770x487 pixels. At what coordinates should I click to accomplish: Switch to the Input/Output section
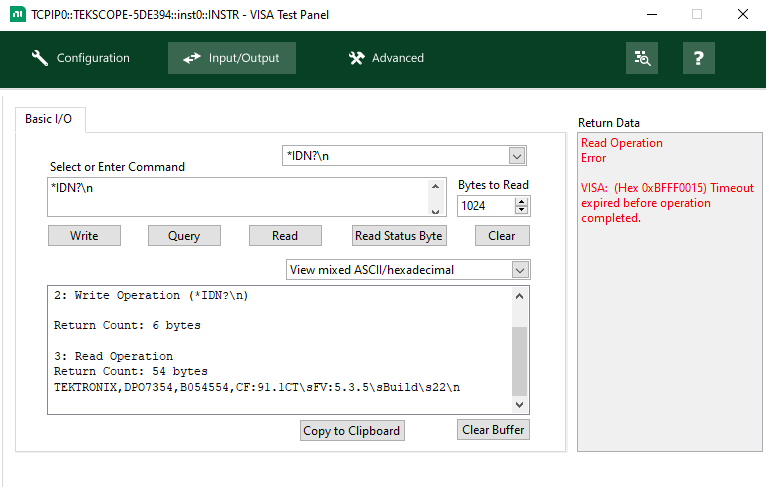coord(232,58)
